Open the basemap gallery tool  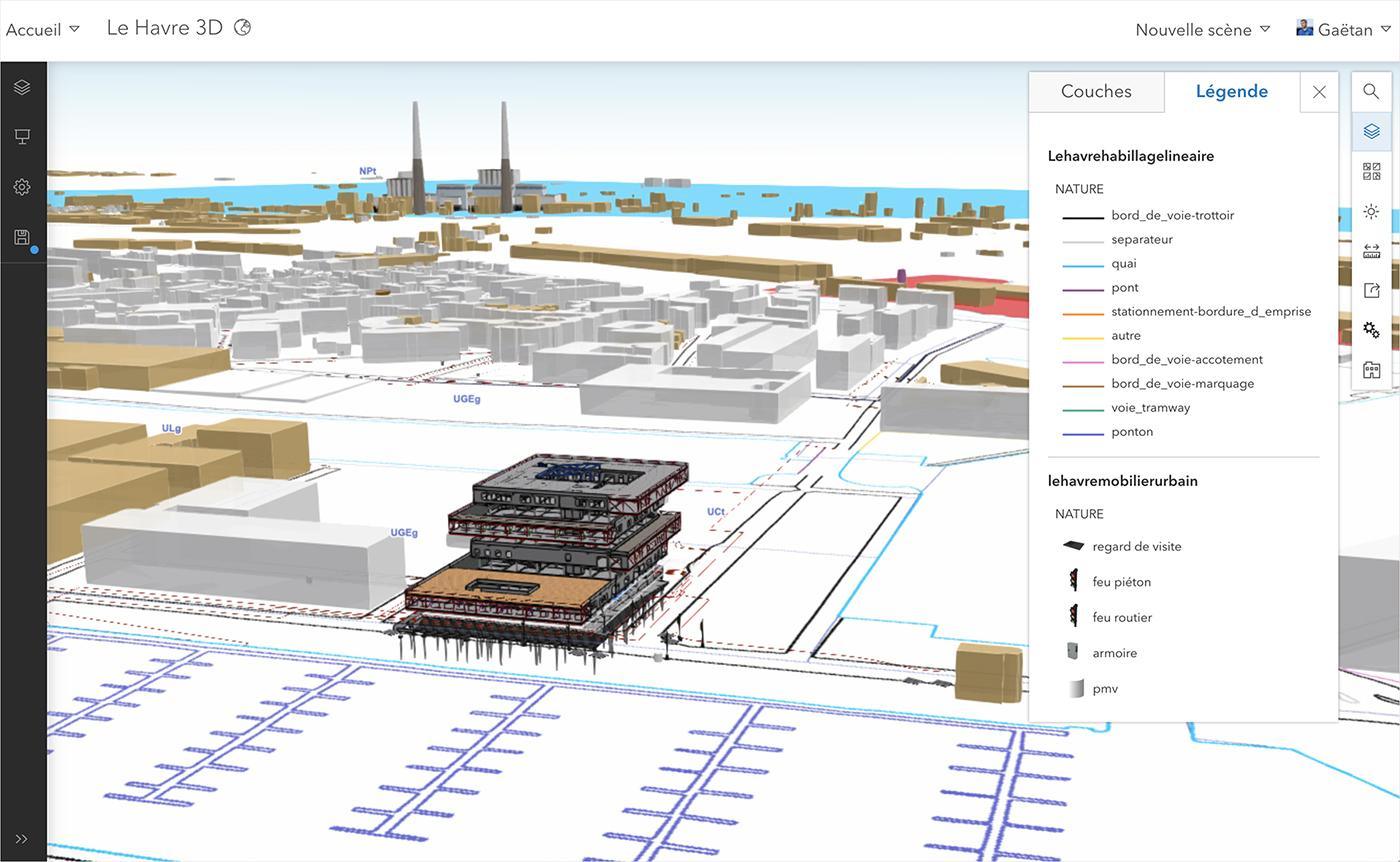pyautogui.click(x=1371, y=171)
